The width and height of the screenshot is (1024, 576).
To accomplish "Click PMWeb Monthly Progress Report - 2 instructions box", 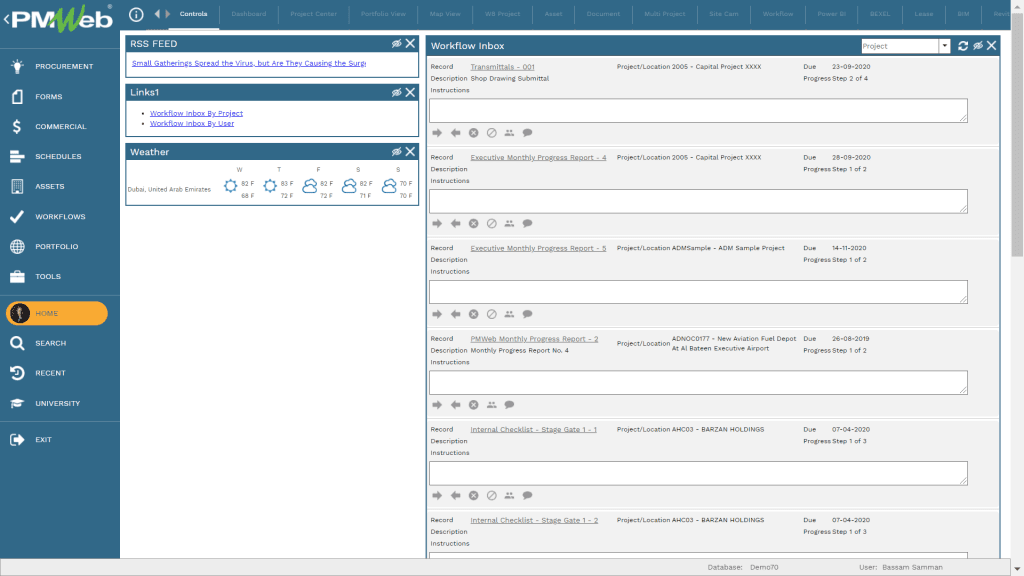I will 698,383.
